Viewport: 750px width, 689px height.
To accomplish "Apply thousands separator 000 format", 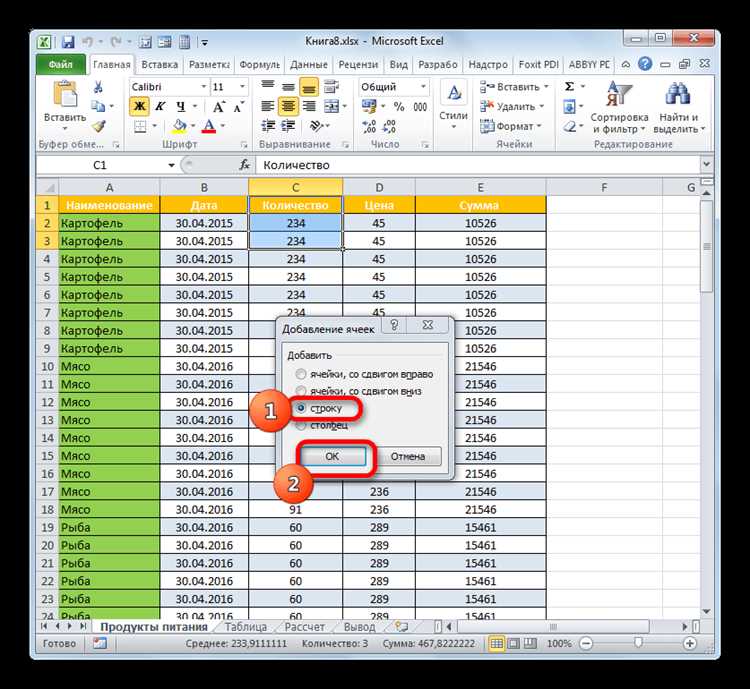I will (420, 106).
